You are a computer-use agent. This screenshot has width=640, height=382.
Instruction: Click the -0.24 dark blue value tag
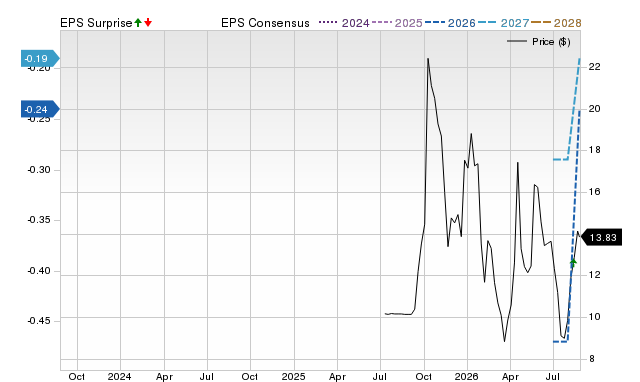tap(40, 109)
